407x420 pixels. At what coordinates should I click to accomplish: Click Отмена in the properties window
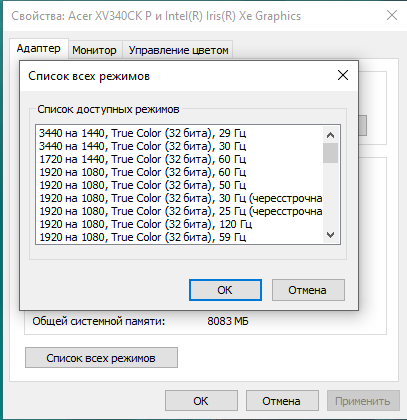click(x=282, y=401)
